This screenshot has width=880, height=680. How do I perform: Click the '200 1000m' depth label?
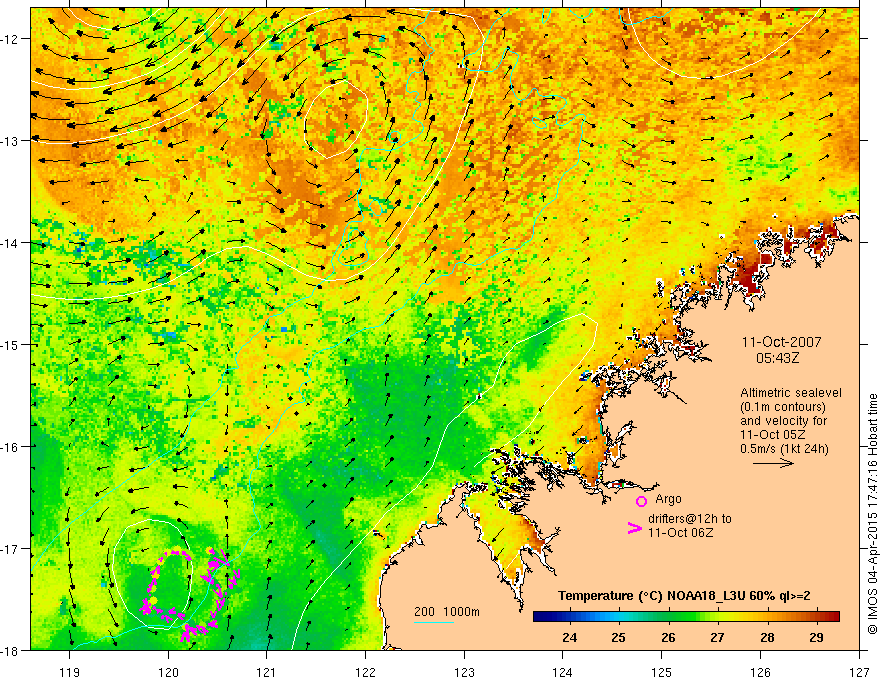pos(447,612)
